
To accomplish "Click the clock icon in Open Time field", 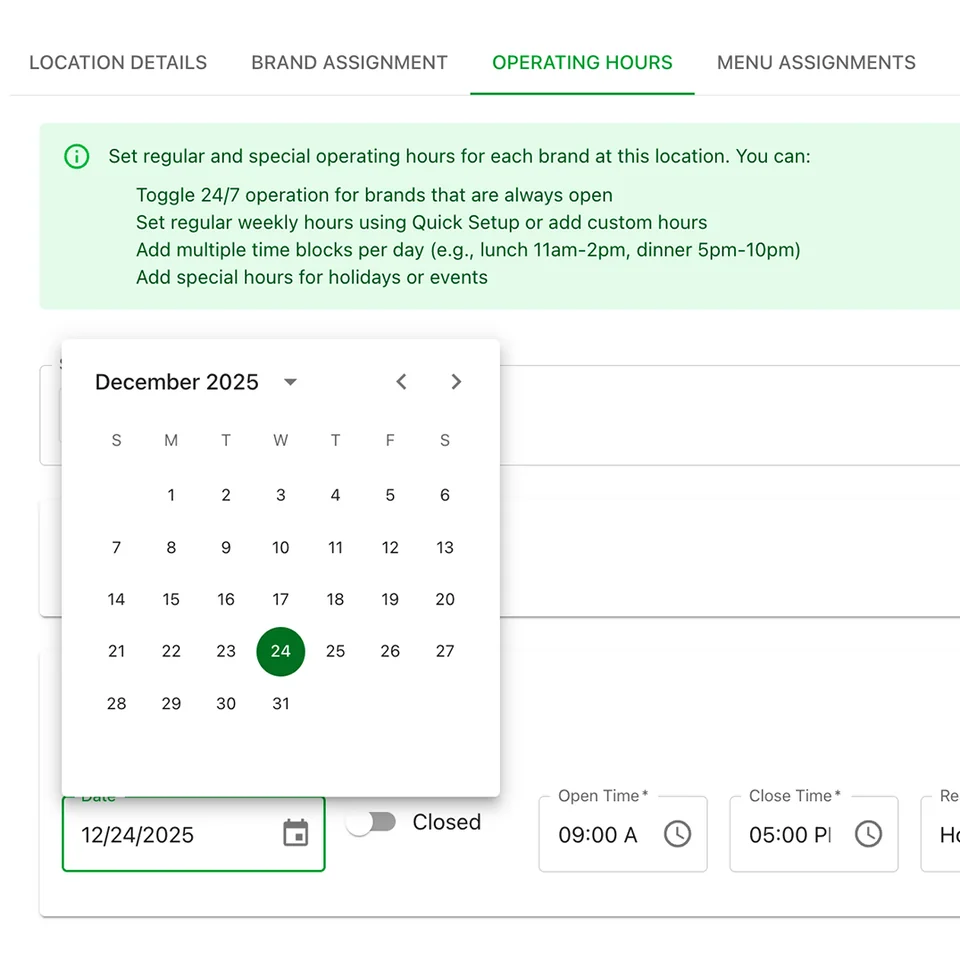I will (677, 834).
